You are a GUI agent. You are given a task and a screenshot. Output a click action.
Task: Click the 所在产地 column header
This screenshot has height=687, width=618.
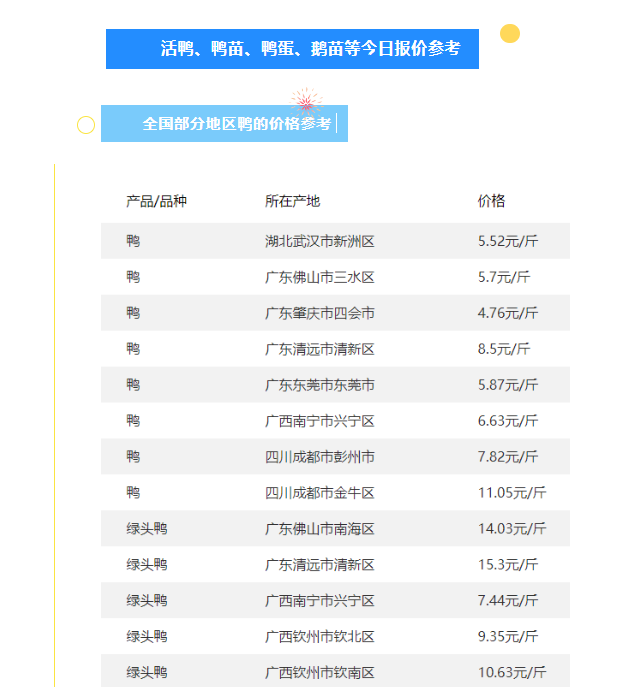point(292,201)
